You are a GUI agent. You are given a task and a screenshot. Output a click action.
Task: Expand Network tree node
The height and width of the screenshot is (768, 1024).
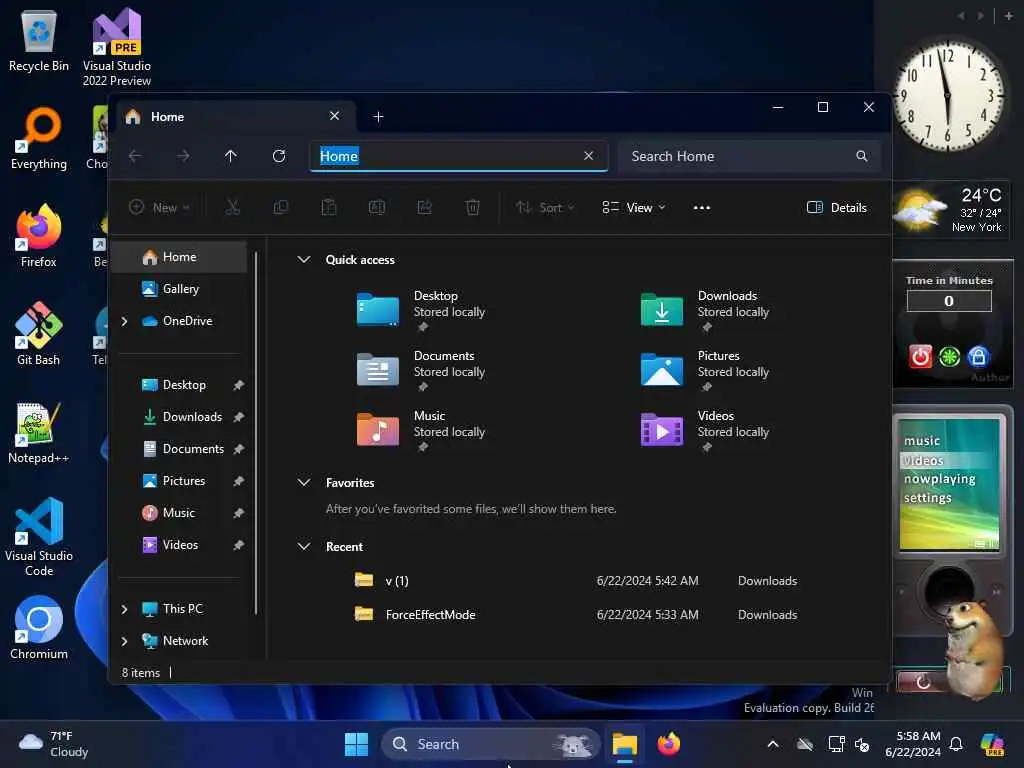click(124, 641)
